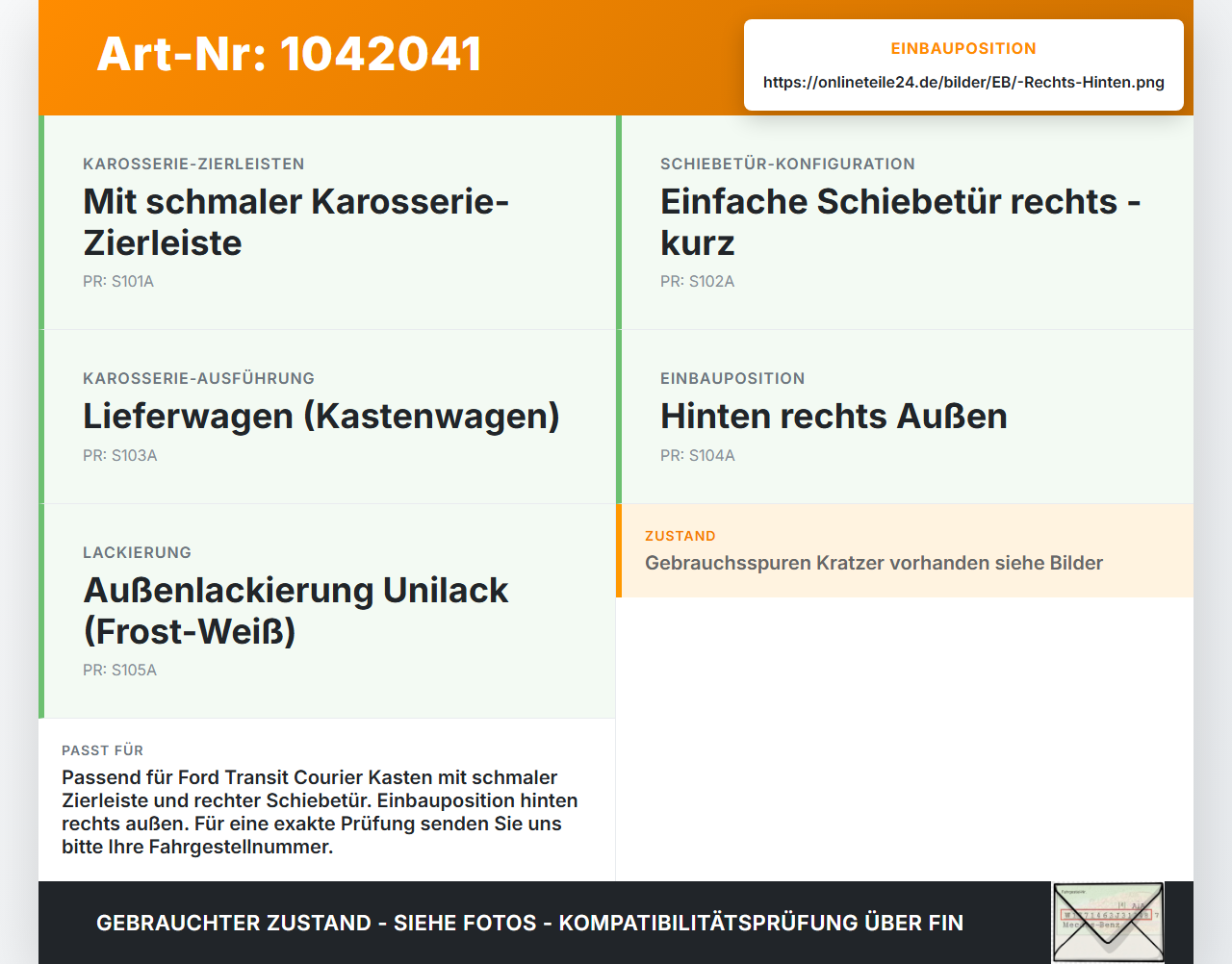Select the 'Einfache Schiebetür rechts - kurz' card
The width and height of the screenshot is (1232, 964).
tap(905, 222)
